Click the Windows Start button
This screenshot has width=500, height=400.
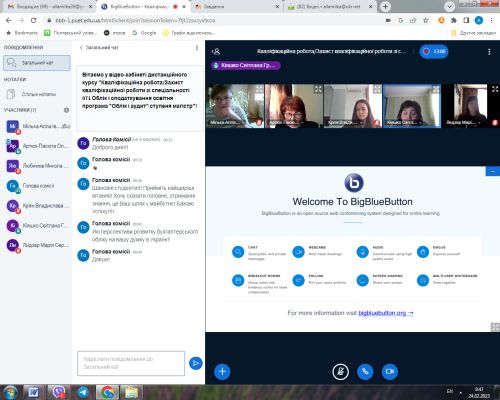[x=10, y=392]
